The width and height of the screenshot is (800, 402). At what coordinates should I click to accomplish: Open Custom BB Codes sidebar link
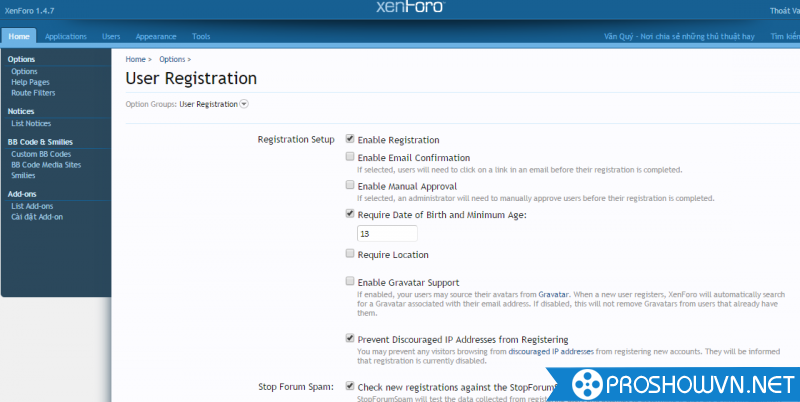click(41, 155)
